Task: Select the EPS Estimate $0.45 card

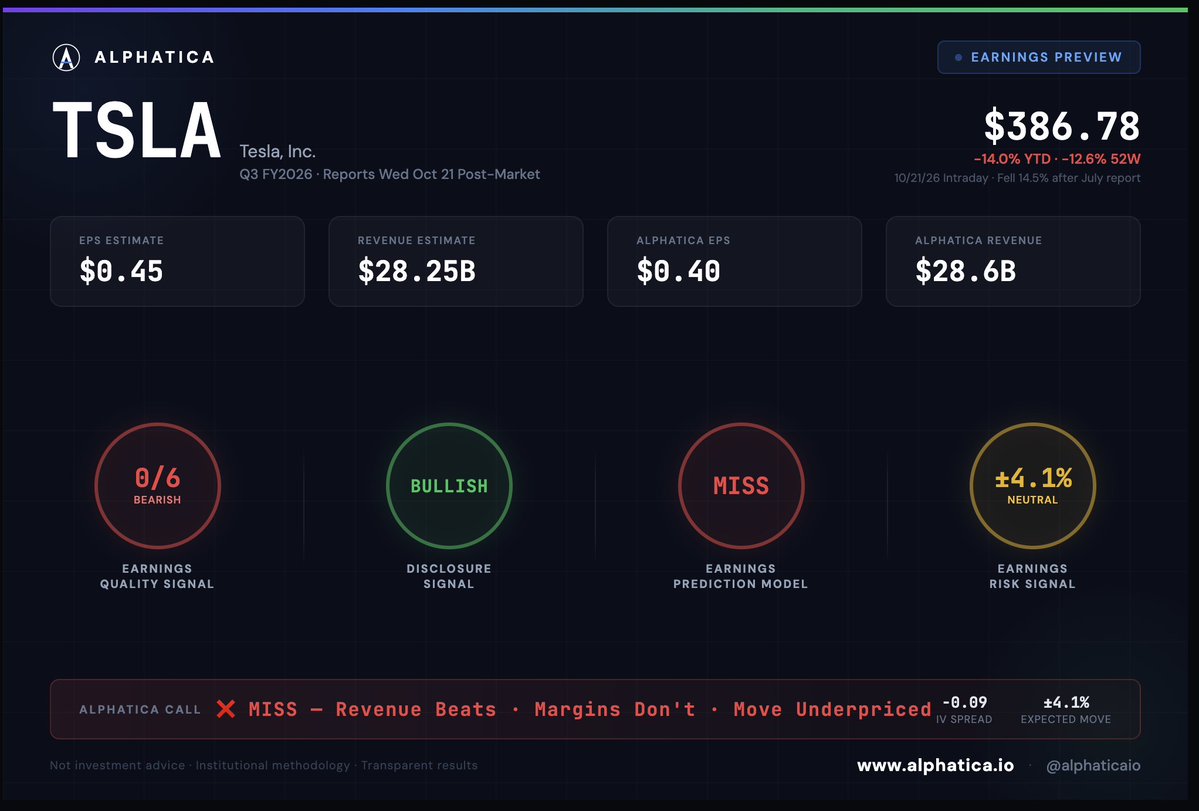Action: point(177,261)
